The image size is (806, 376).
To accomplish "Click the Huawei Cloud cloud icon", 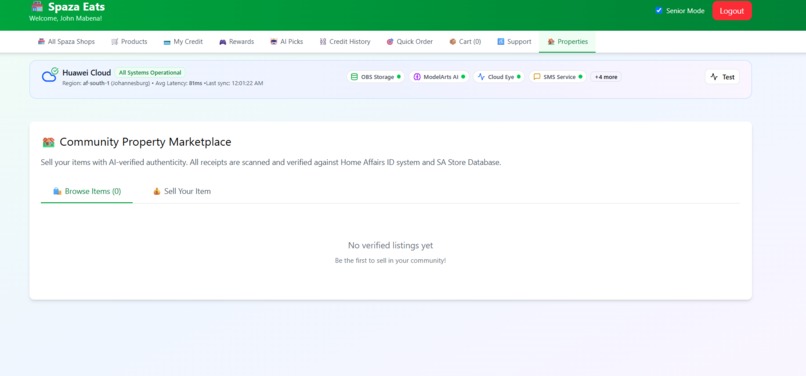I will pyautogui.click(x=50, y=75).
